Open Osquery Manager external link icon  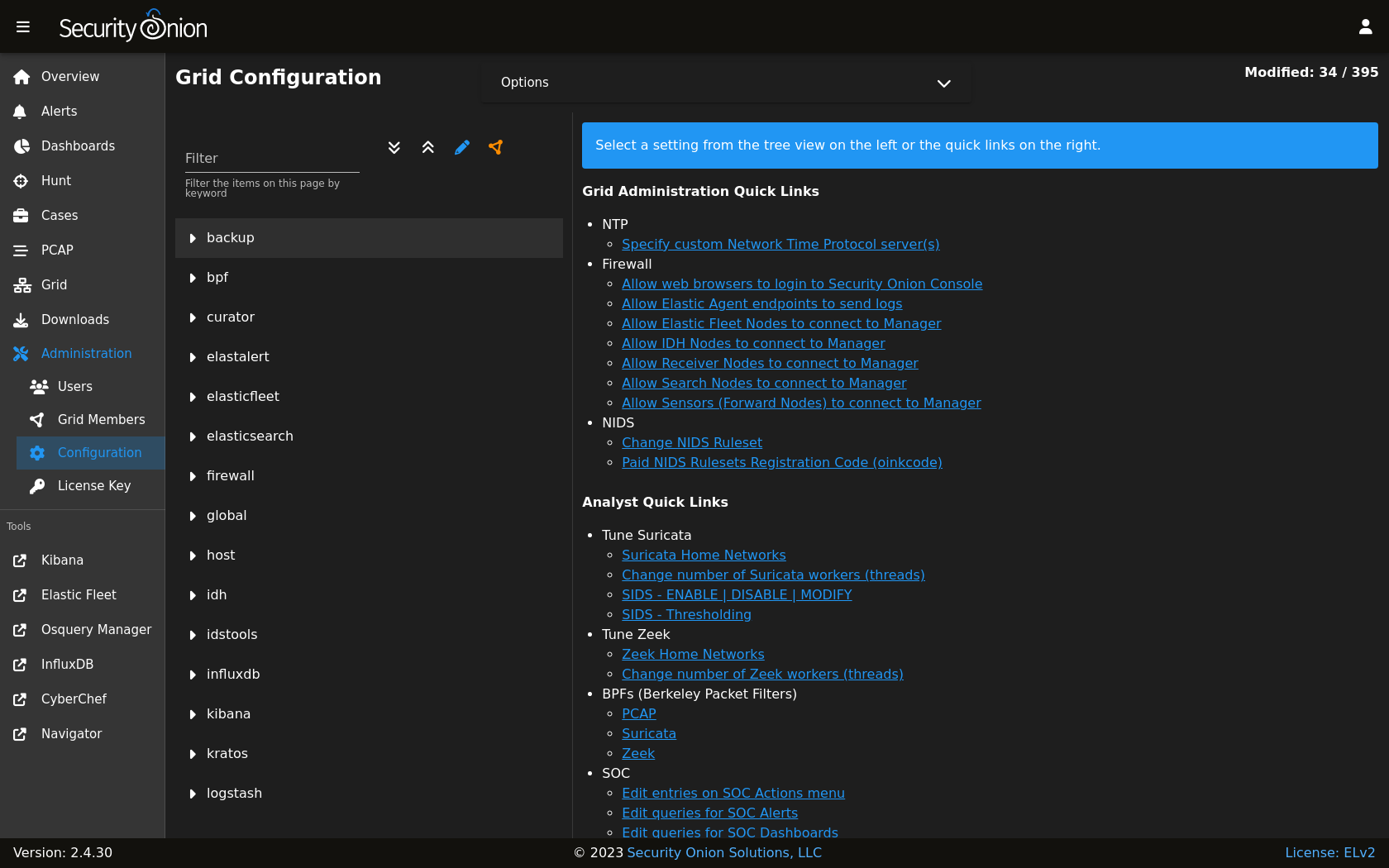21,630
